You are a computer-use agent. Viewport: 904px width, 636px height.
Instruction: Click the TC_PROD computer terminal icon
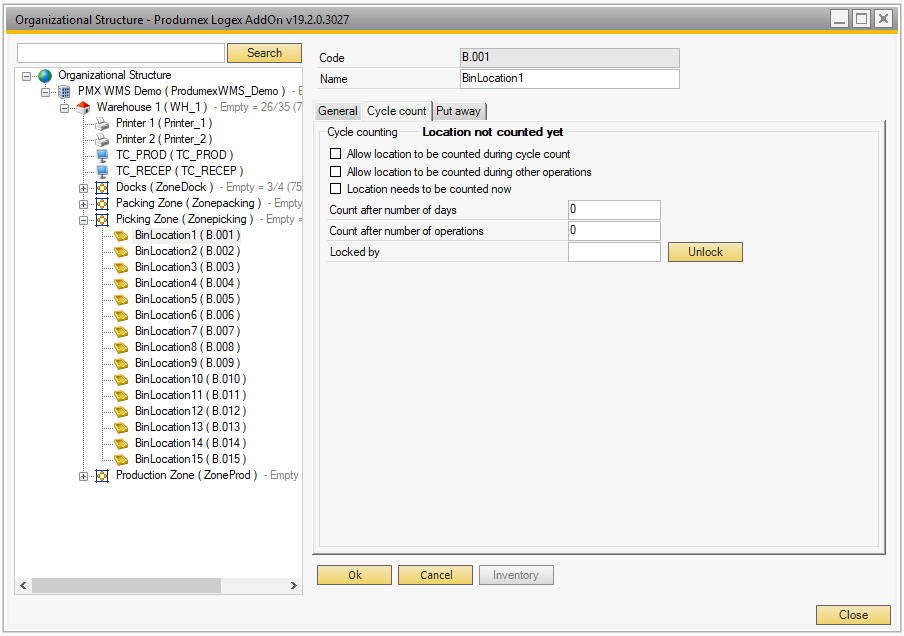102,155
